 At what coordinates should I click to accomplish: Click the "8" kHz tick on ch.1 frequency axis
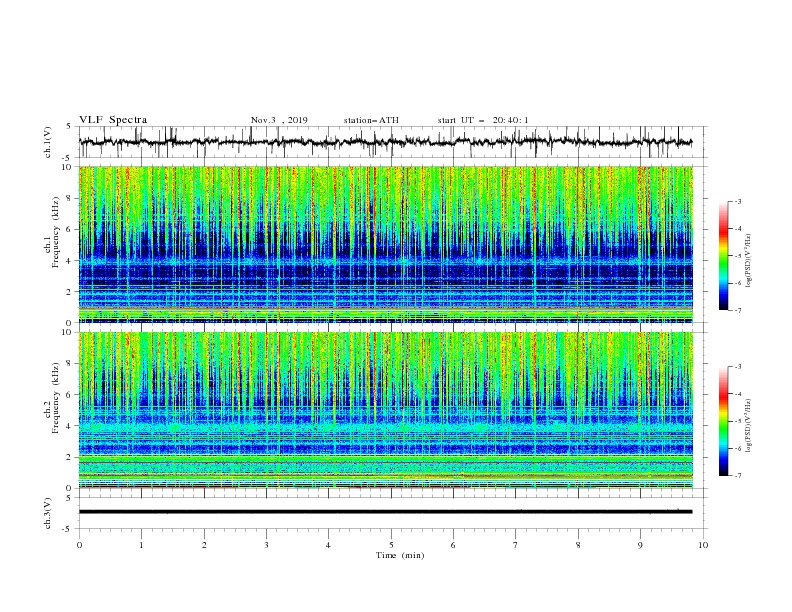click(x=69, y=198)
